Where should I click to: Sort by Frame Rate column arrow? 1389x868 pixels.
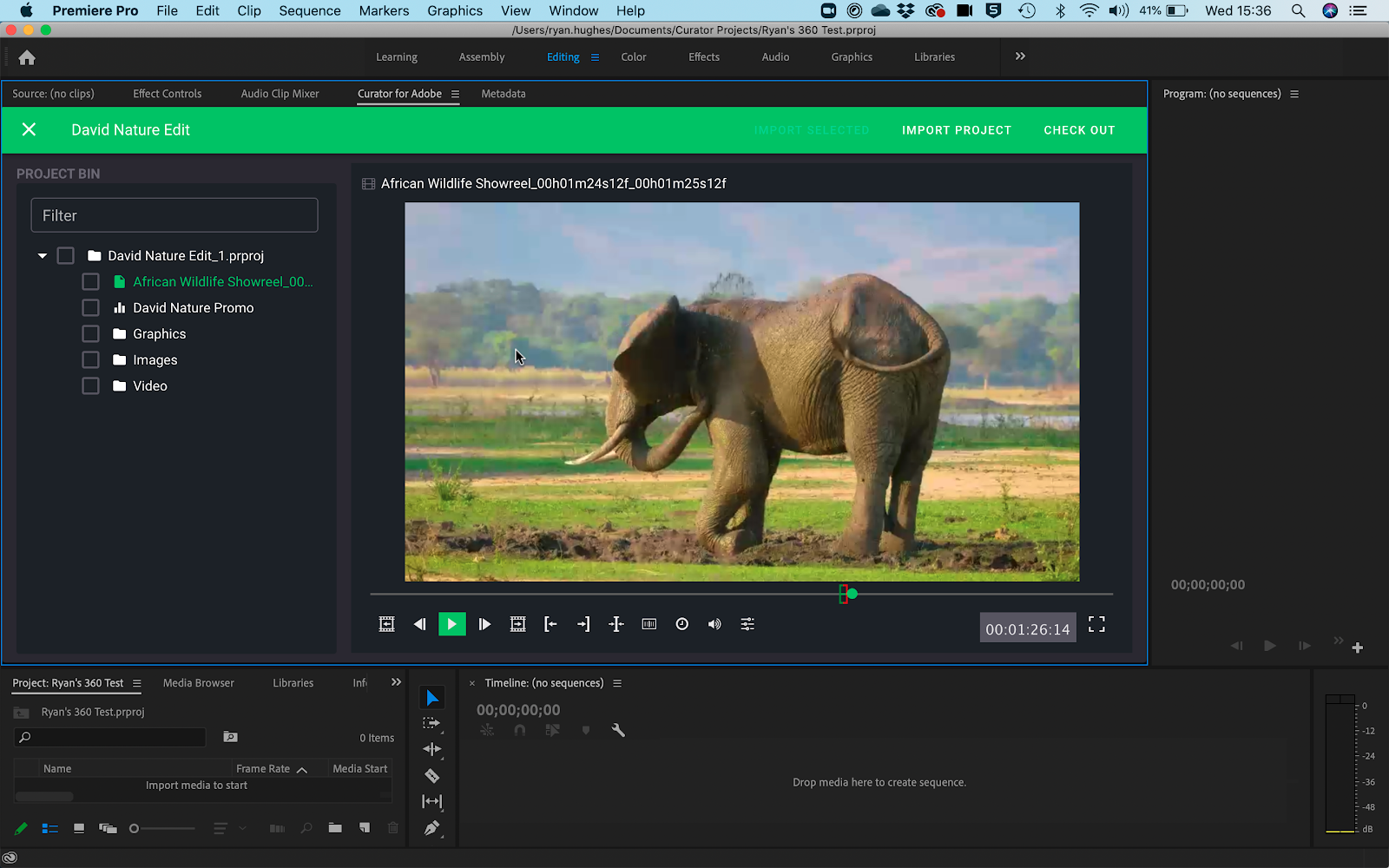pyautogui.click(x=302, y=770)
